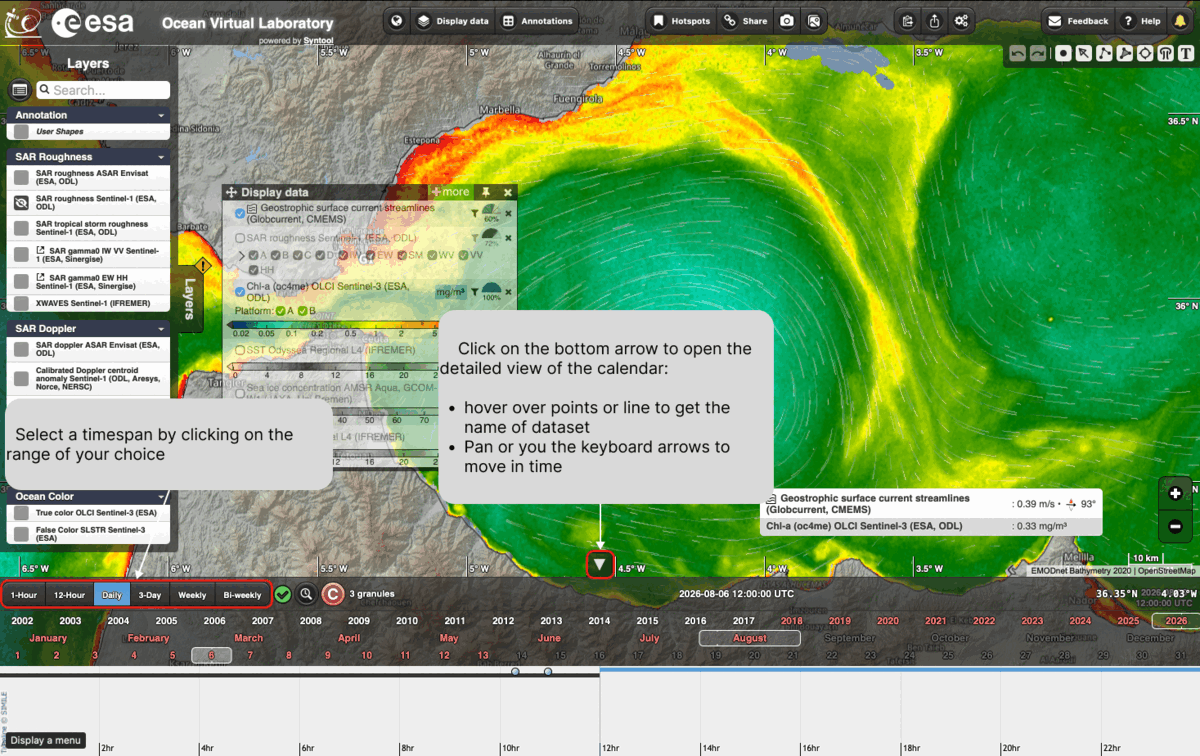The image size is (1200, 756).
Task: Take a screenshot with the camera icon
Action: tap(787, 21)
